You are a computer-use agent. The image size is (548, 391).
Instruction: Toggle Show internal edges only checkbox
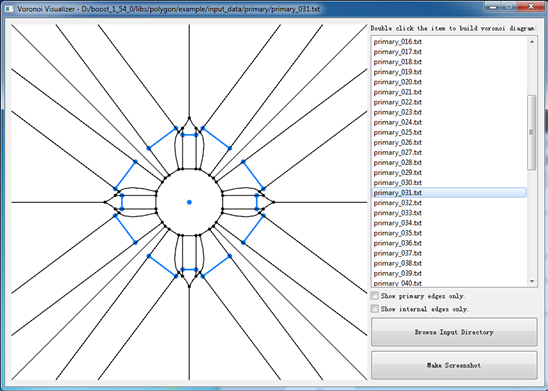[x=375, y=309]
